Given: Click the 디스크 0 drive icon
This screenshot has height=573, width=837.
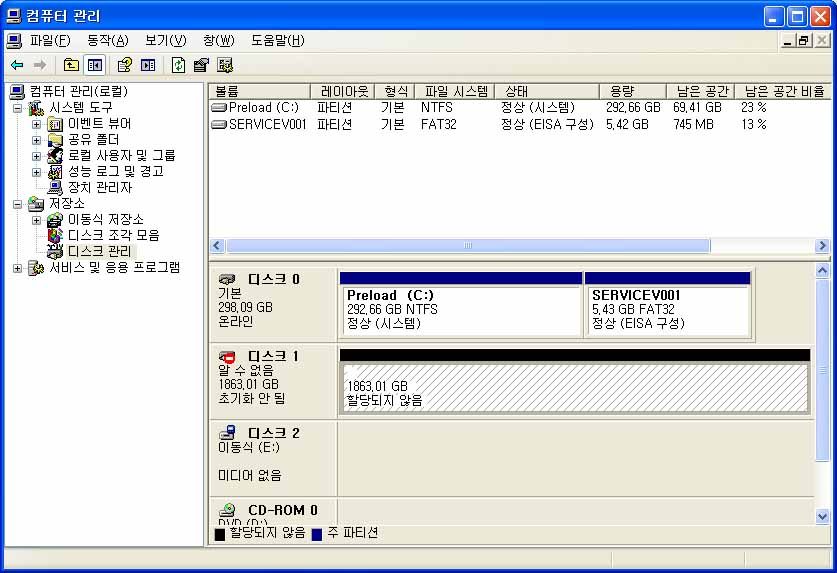Looking at the screenshot, I should pos(227,279).
